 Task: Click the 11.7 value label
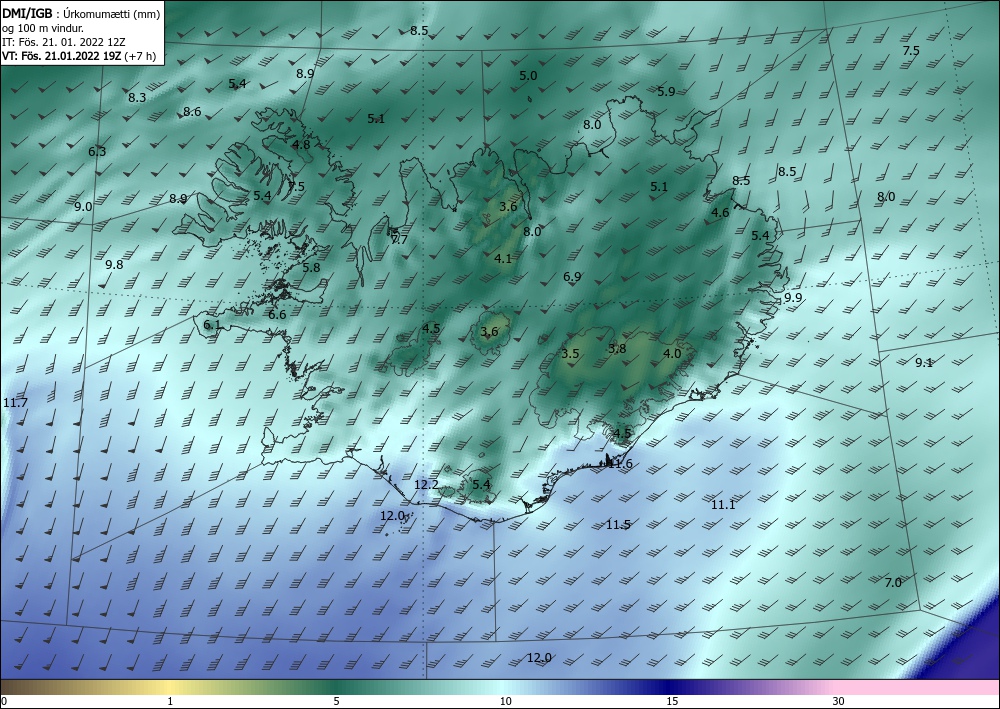click(15, 403)
